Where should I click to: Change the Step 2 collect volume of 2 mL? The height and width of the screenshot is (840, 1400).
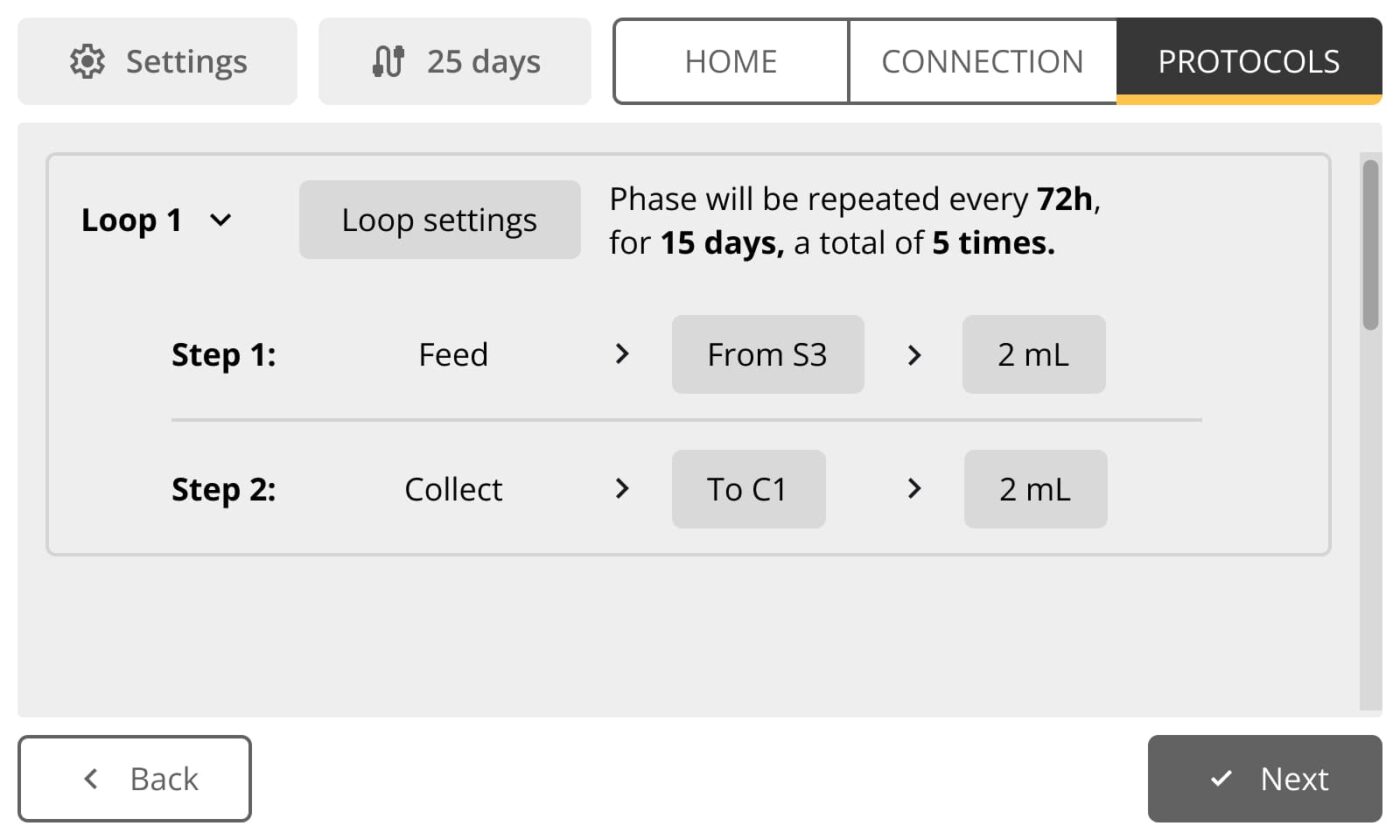point(1035,489)
